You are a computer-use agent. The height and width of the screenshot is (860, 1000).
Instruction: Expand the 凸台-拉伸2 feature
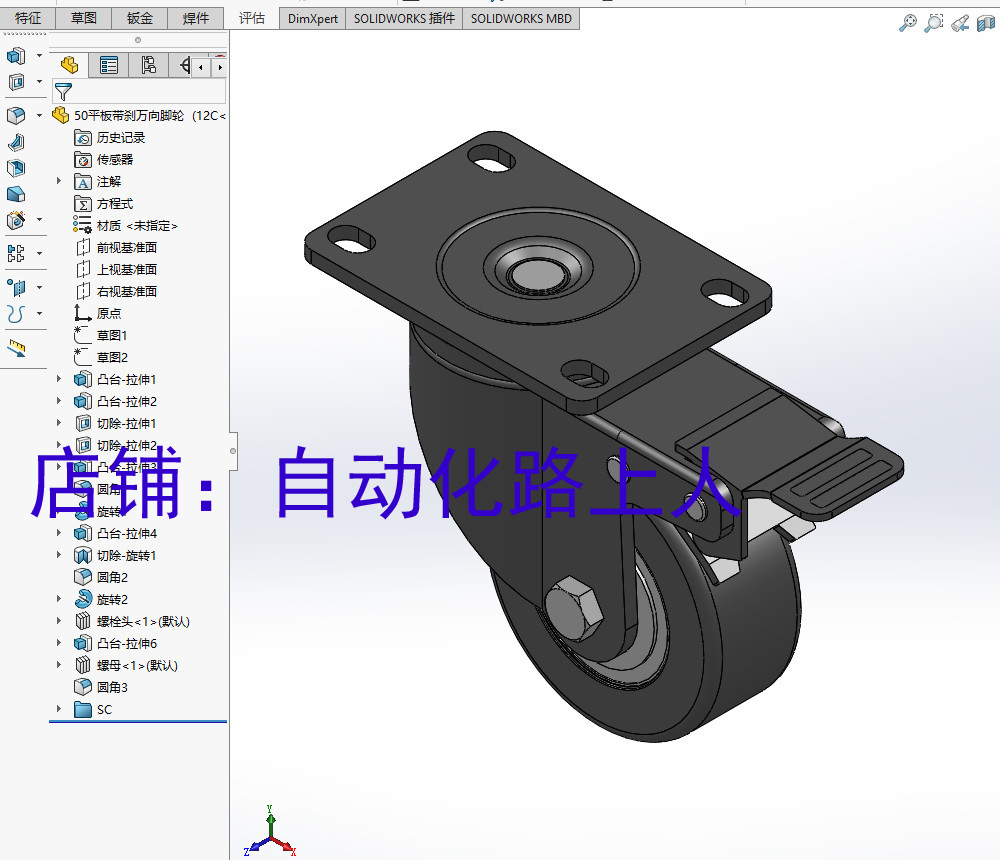(x=59, y=401)
